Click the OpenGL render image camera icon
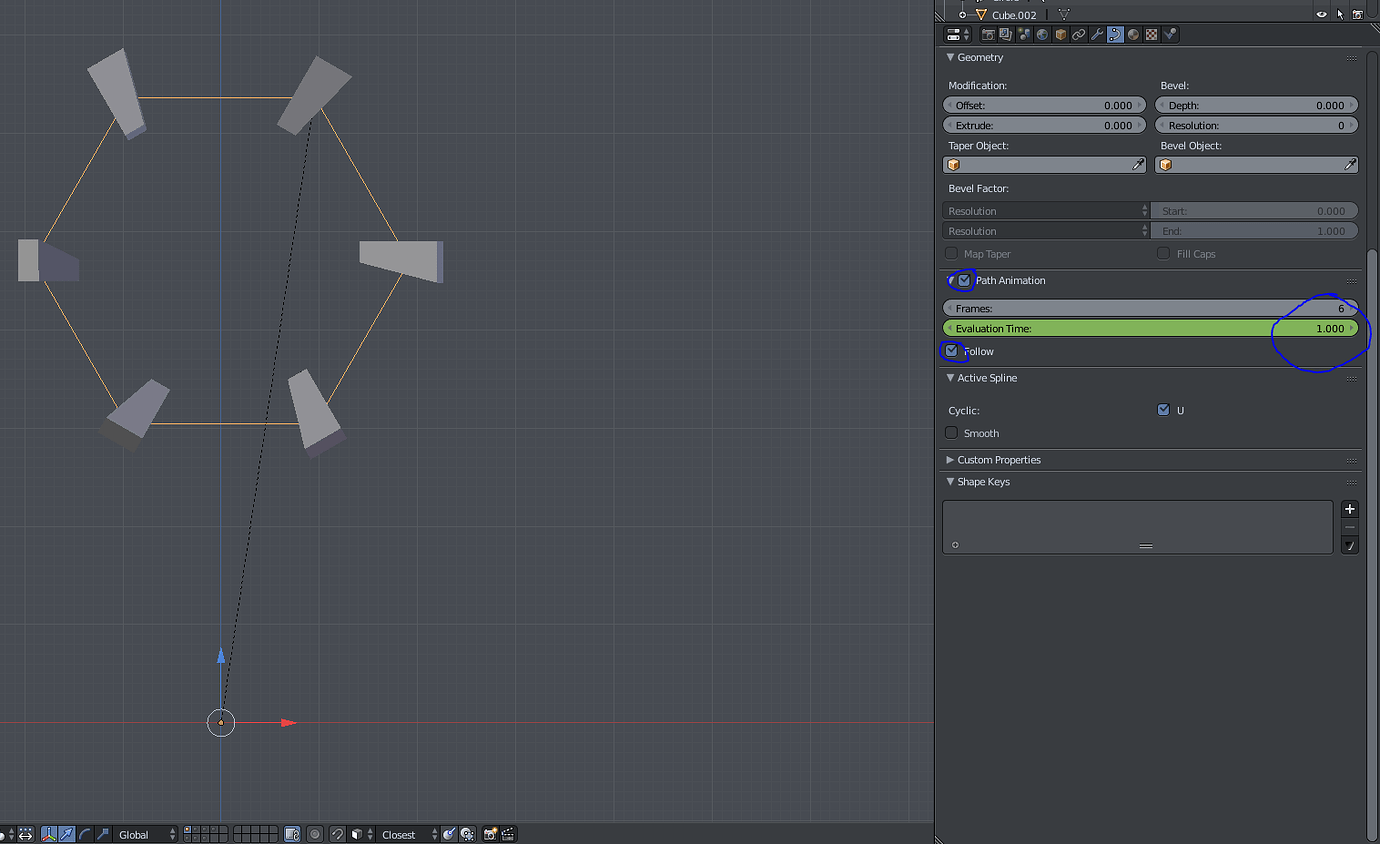The width and height of the screenshot is (1380, 844). [490, 834]
